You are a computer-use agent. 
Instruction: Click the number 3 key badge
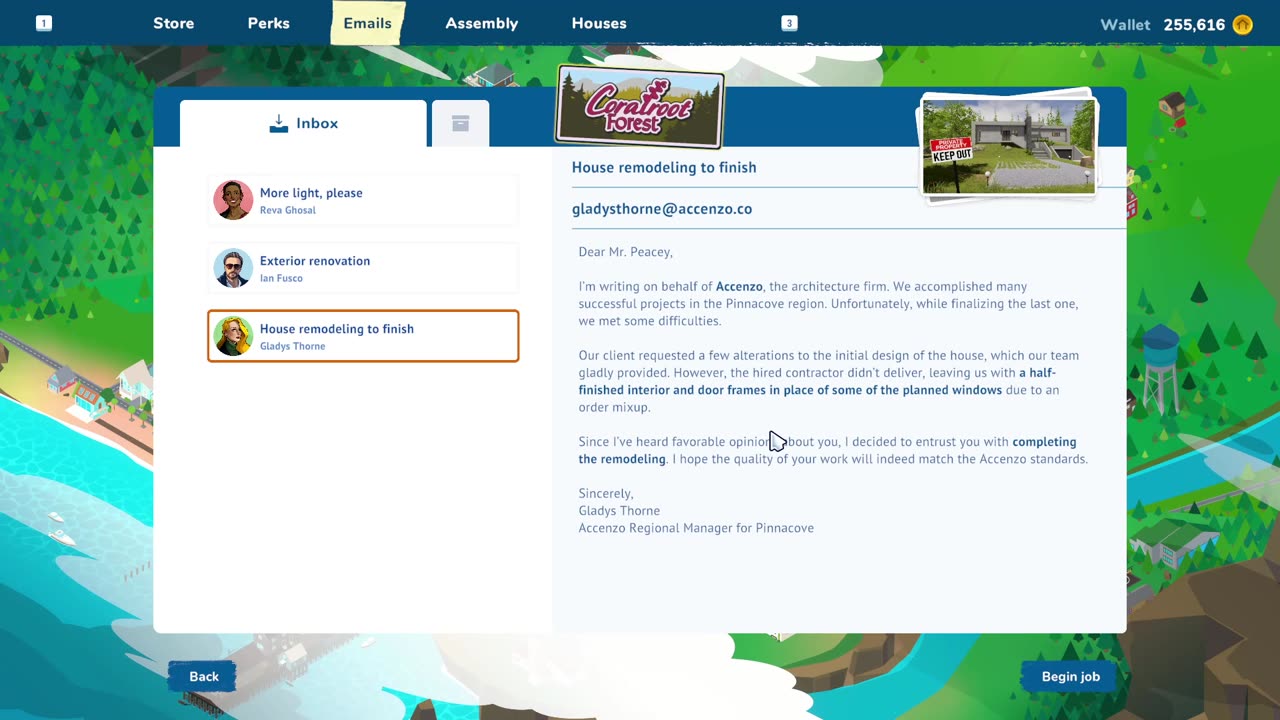(x=789, y=23)
